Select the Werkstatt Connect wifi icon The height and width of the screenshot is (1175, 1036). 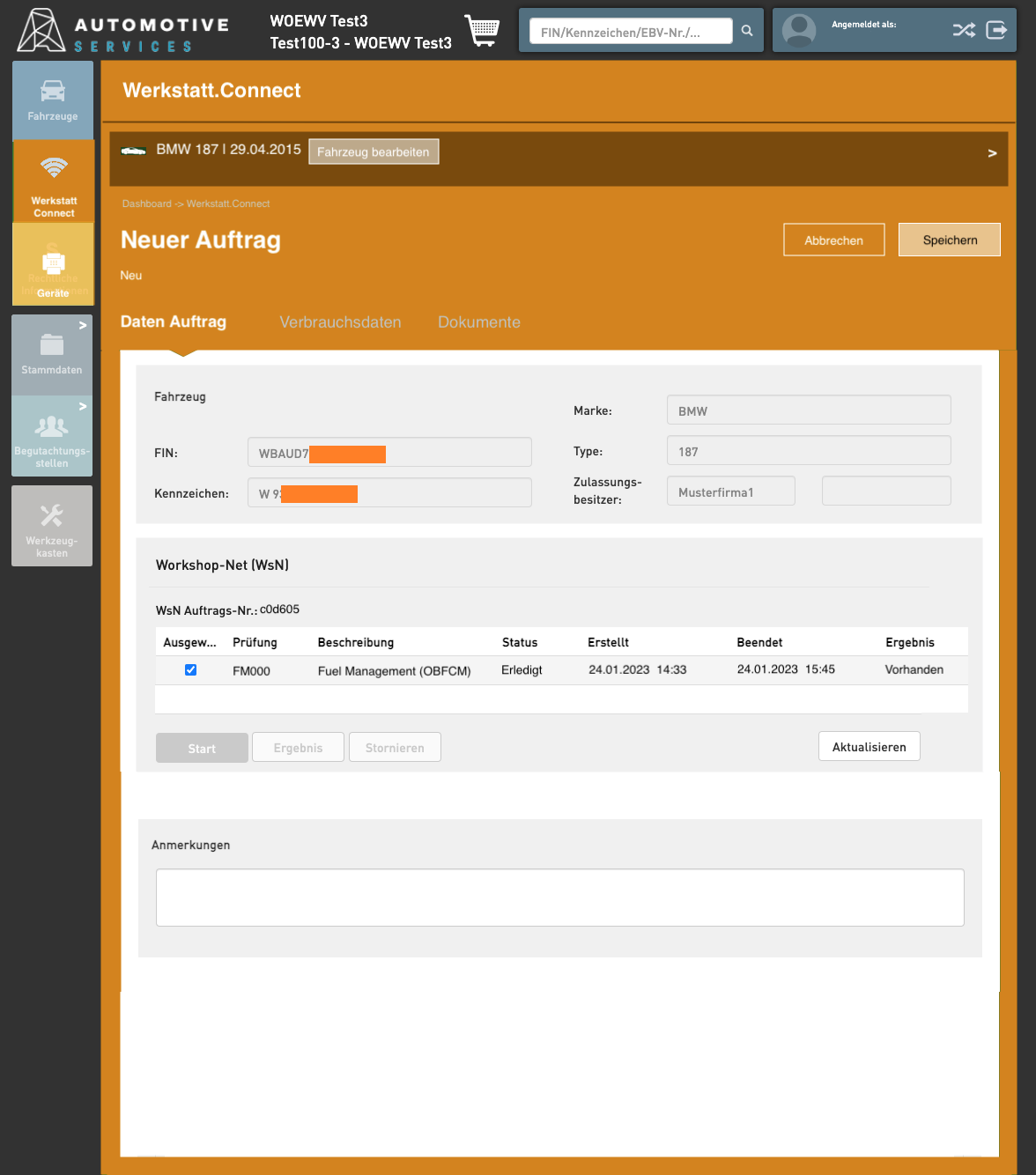(54, 167)
